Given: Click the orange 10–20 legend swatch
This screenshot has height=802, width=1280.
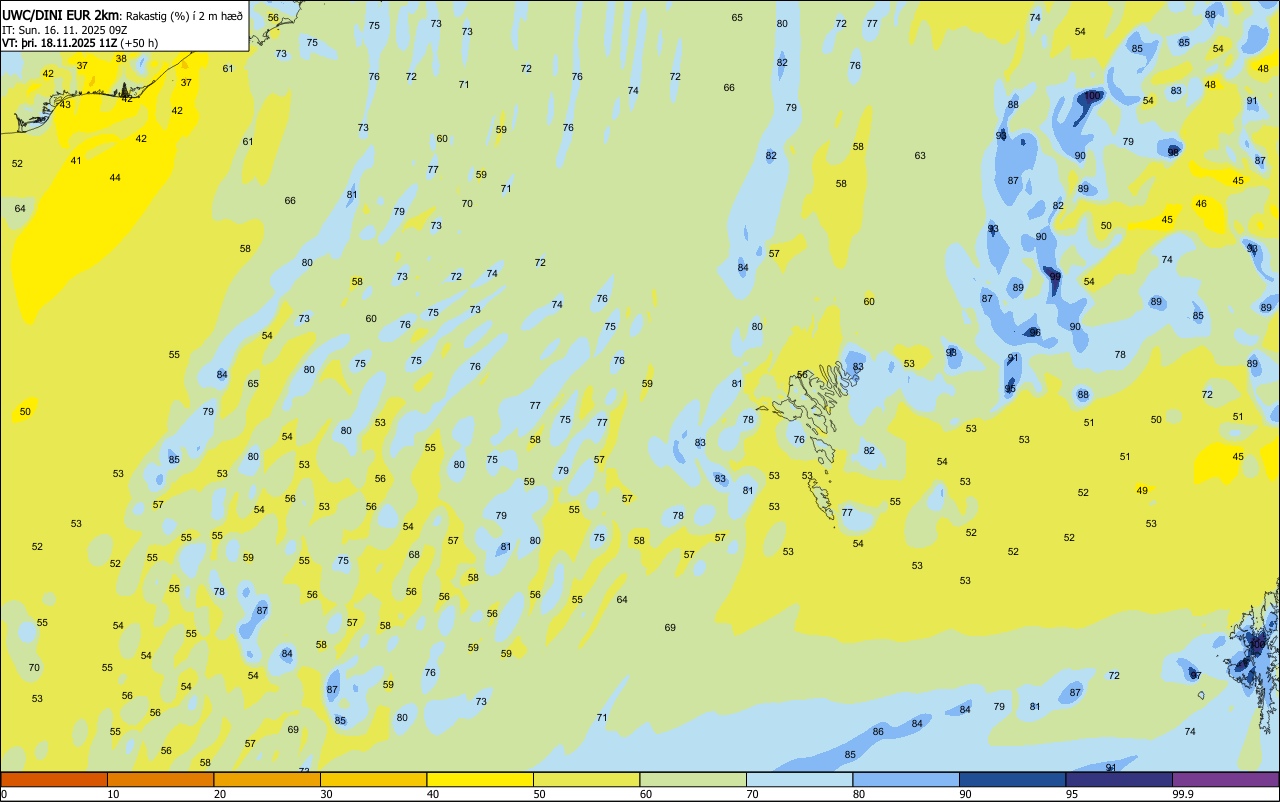Looking at the screenshot, I should point(160,779).
